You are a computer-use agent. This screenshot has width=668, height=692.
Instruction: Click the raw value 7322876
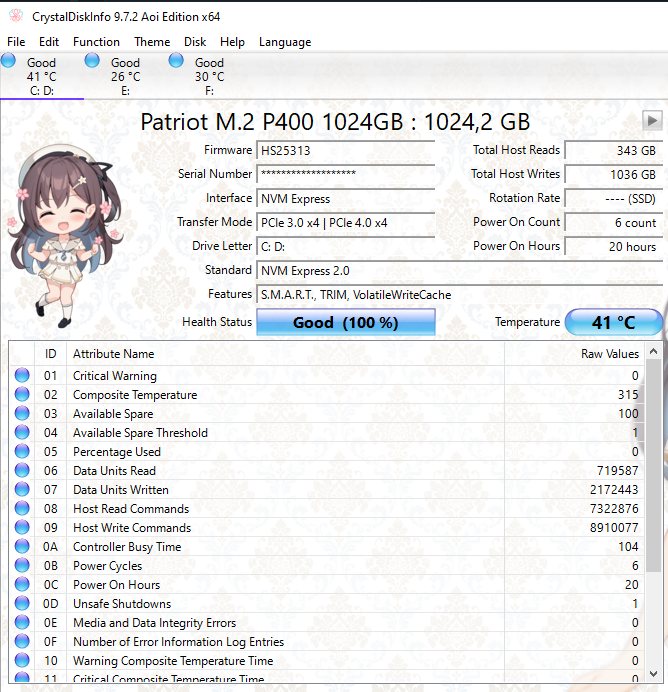pos(614,508)
